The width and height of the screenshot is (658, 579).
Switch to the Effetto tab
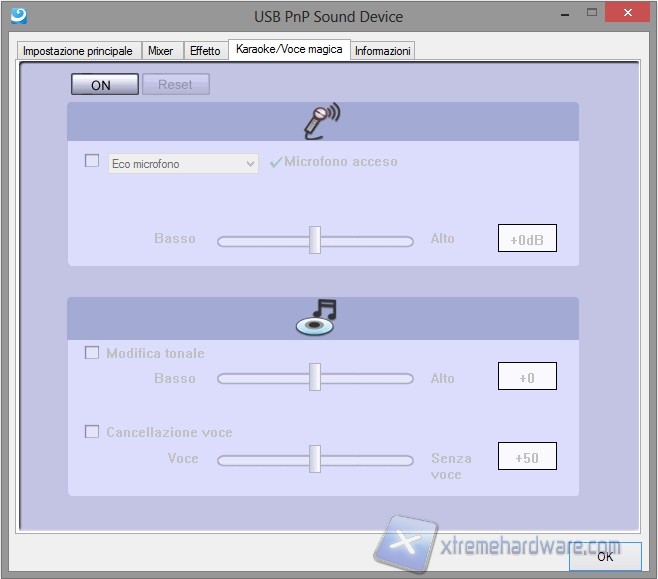(x=205, y=51)
